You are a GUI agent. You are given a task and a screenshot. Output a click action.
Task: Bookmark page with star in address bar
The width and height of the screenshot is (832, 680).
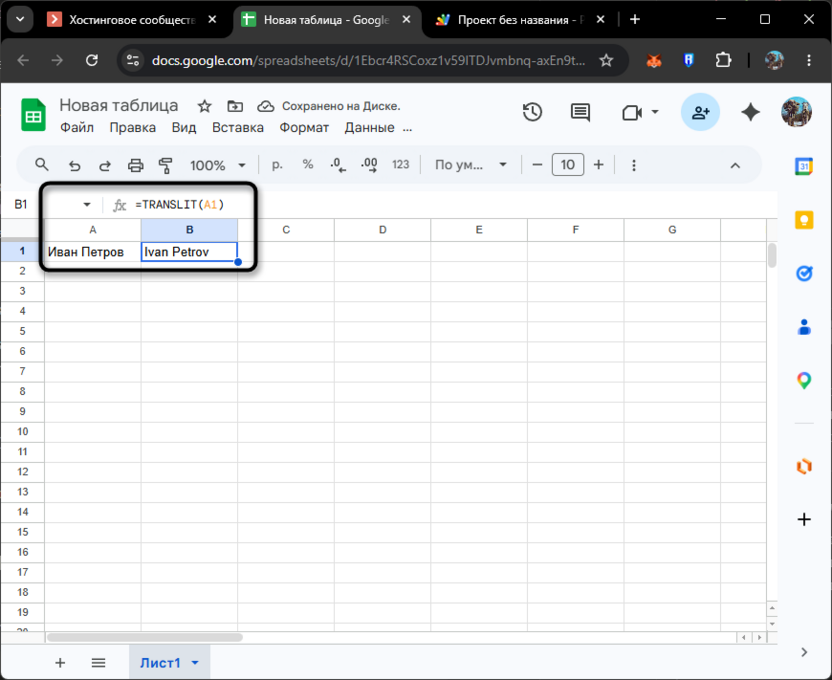click(606, 60)
